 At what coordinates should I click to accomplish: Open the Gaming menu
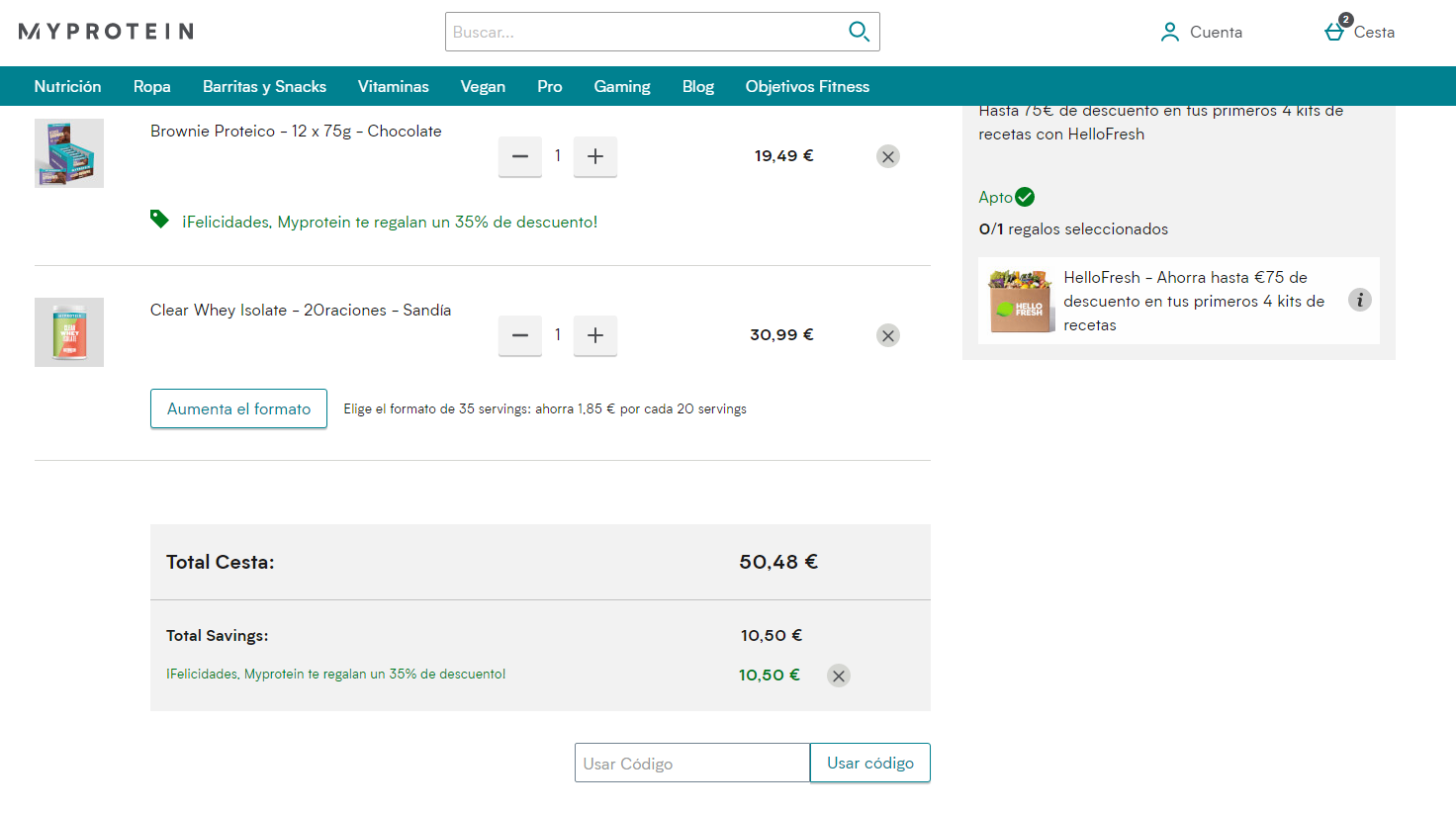[x=622, y=86]
